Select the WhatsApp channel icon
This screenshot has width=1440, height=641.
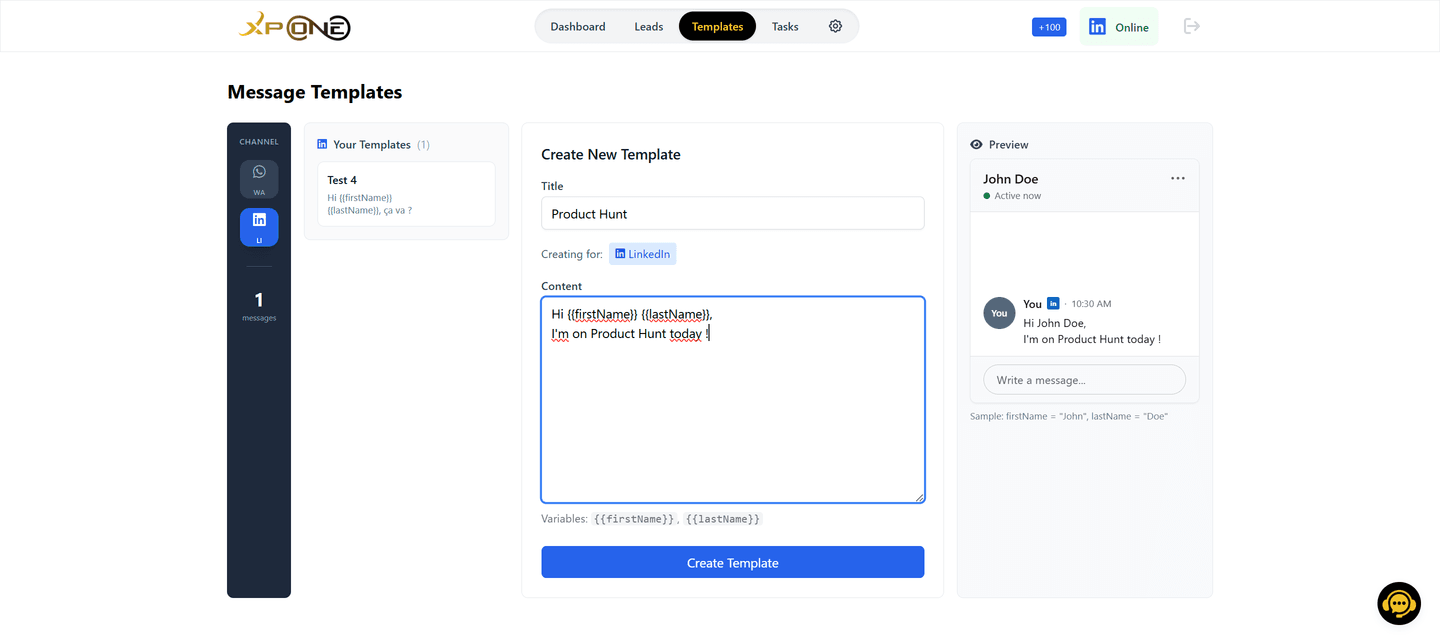point(259,179)
